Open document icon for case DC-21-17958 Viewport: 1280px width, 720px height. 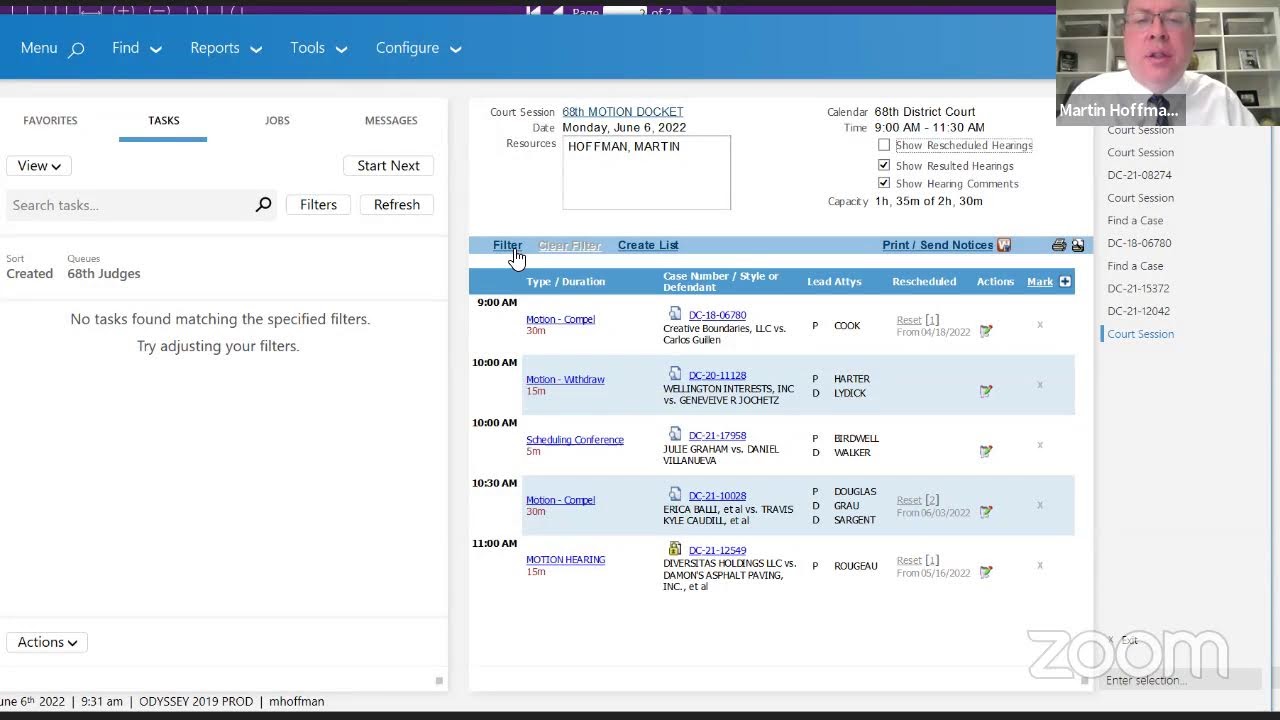(x=675, y=434)
